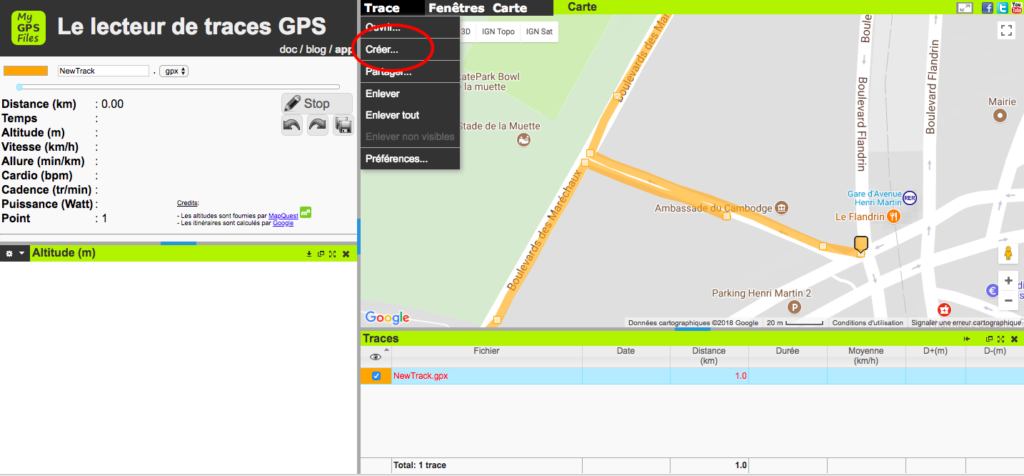This screenshot has width=1024, height=476.
Task: Click Conditions d'utilisation map link
Action: click(869, 323)
